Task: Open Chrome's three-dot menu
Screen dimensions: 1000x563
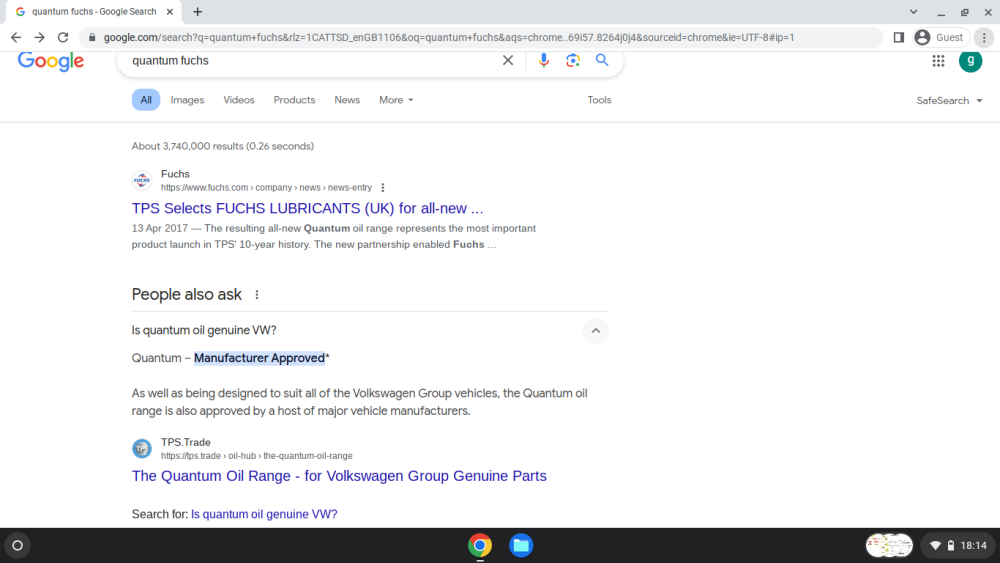Action: tap(984, 38)
